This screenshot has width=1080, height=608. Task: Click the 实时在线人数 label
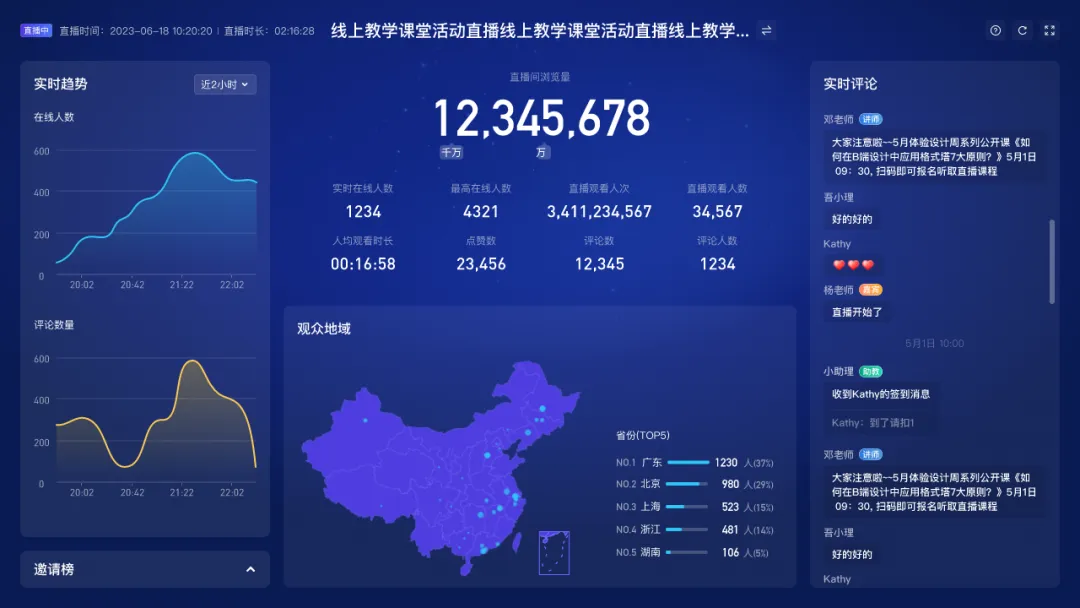click(363, 189)
